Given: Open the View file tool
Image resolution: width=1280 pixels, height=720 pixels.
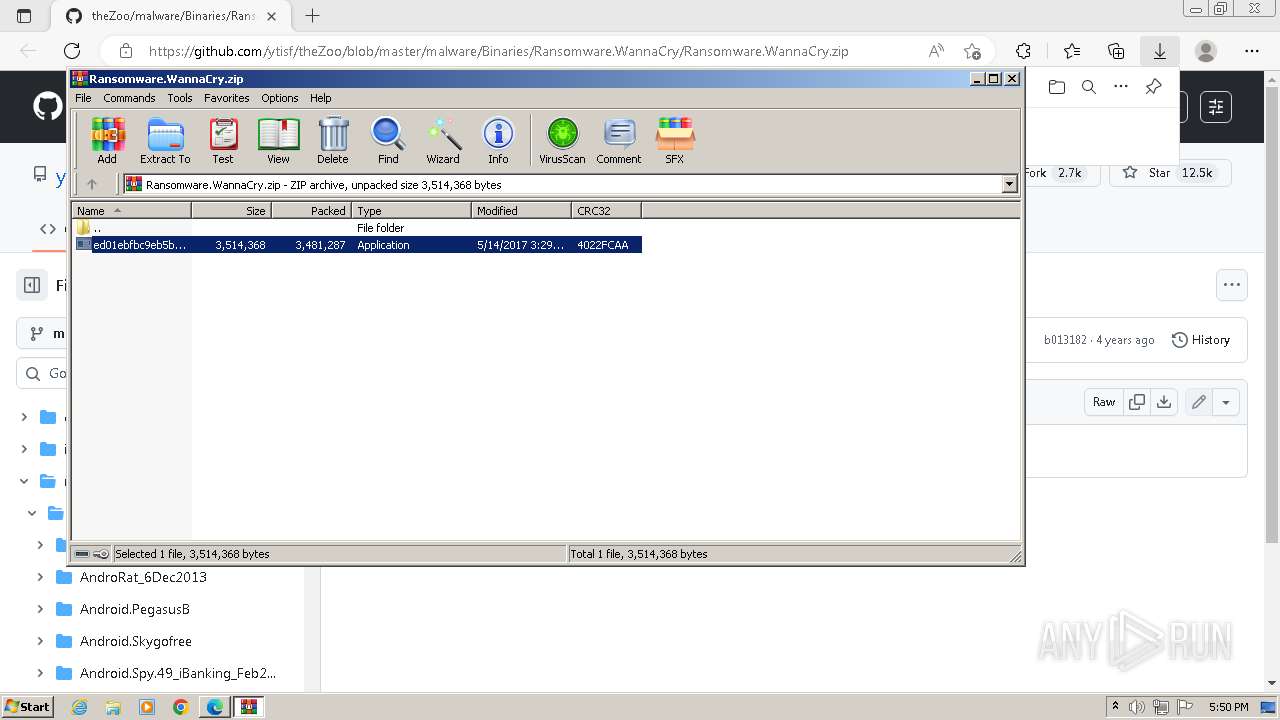Looking at the screenshot, I should pyautogui.click(x=278, y=141).
